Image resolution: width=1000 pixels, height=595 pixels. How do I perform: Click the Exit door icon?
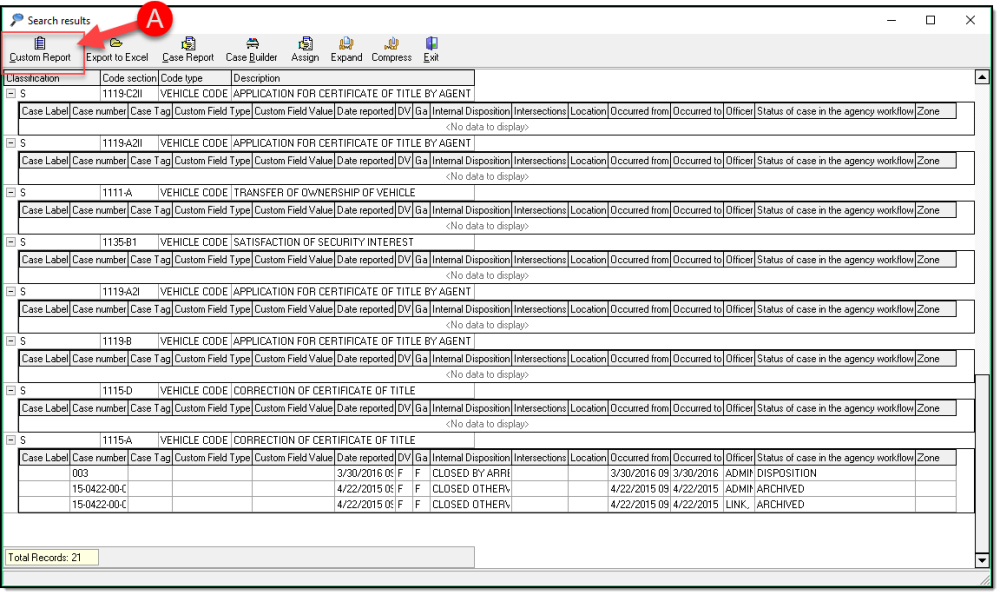[431, 50]
